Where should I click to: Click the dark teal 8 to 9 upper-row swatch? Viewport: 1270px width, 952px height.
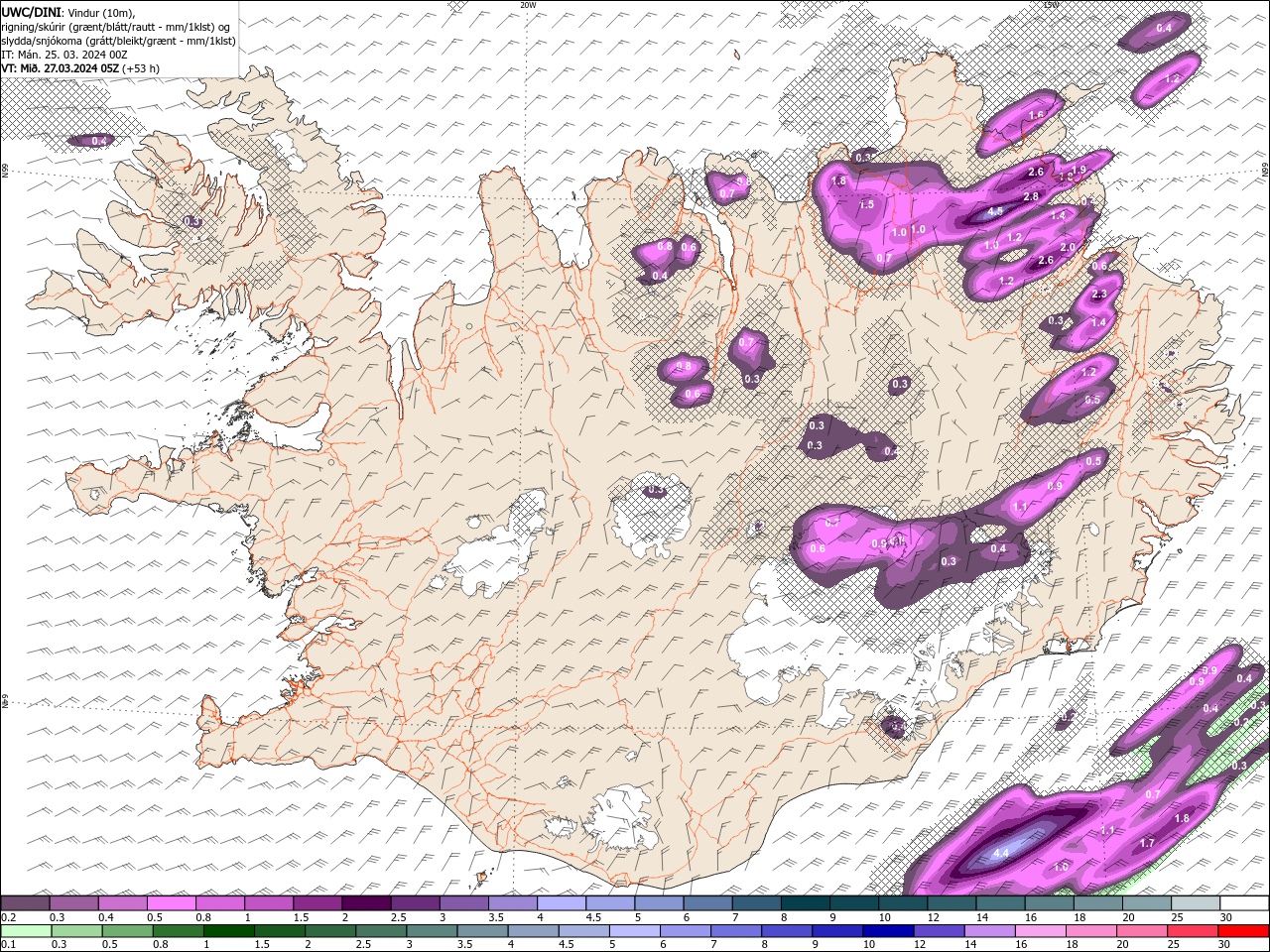(x=805, y=902)
